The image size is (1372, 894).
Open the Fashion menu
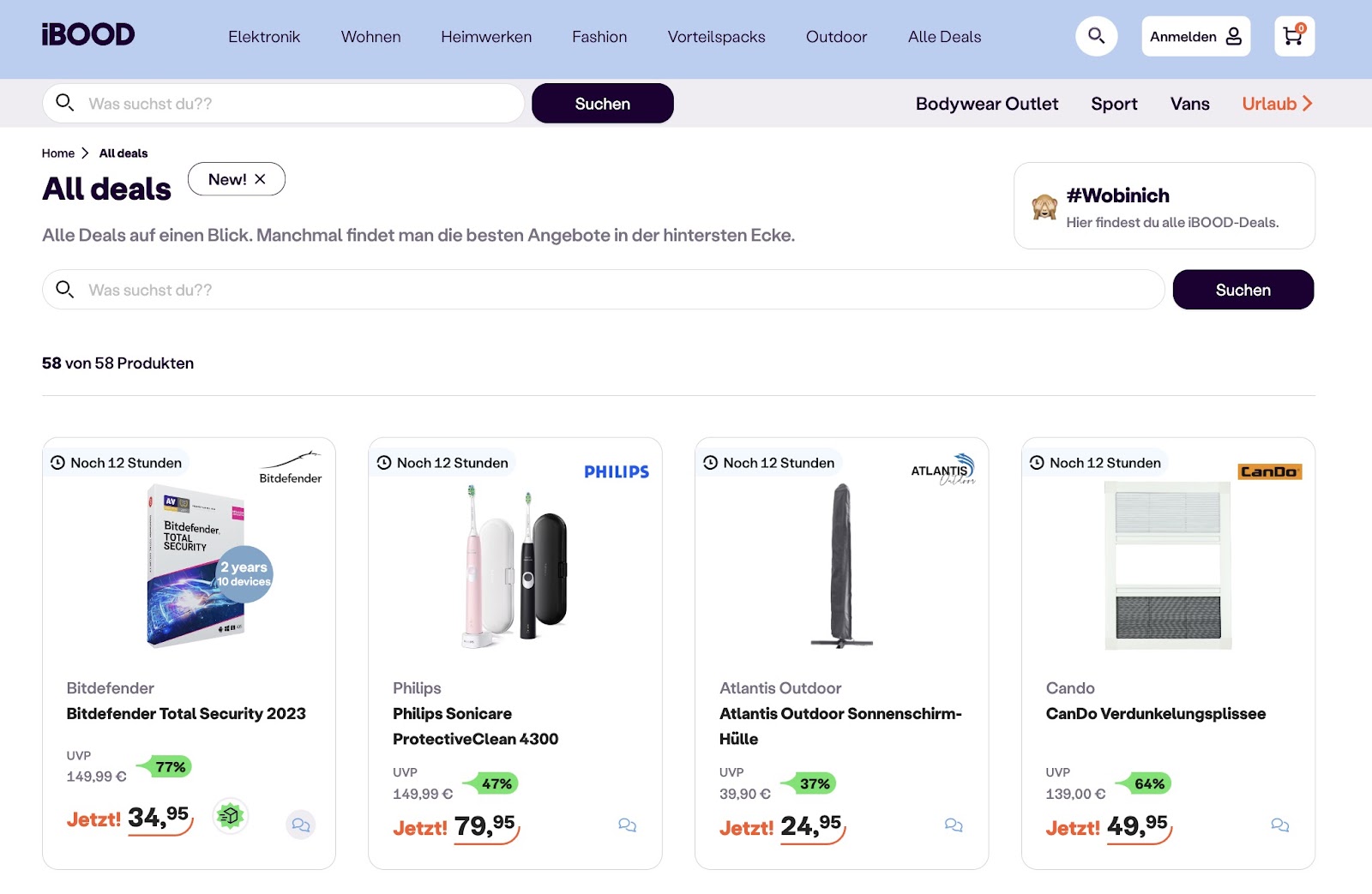[599, 37]
